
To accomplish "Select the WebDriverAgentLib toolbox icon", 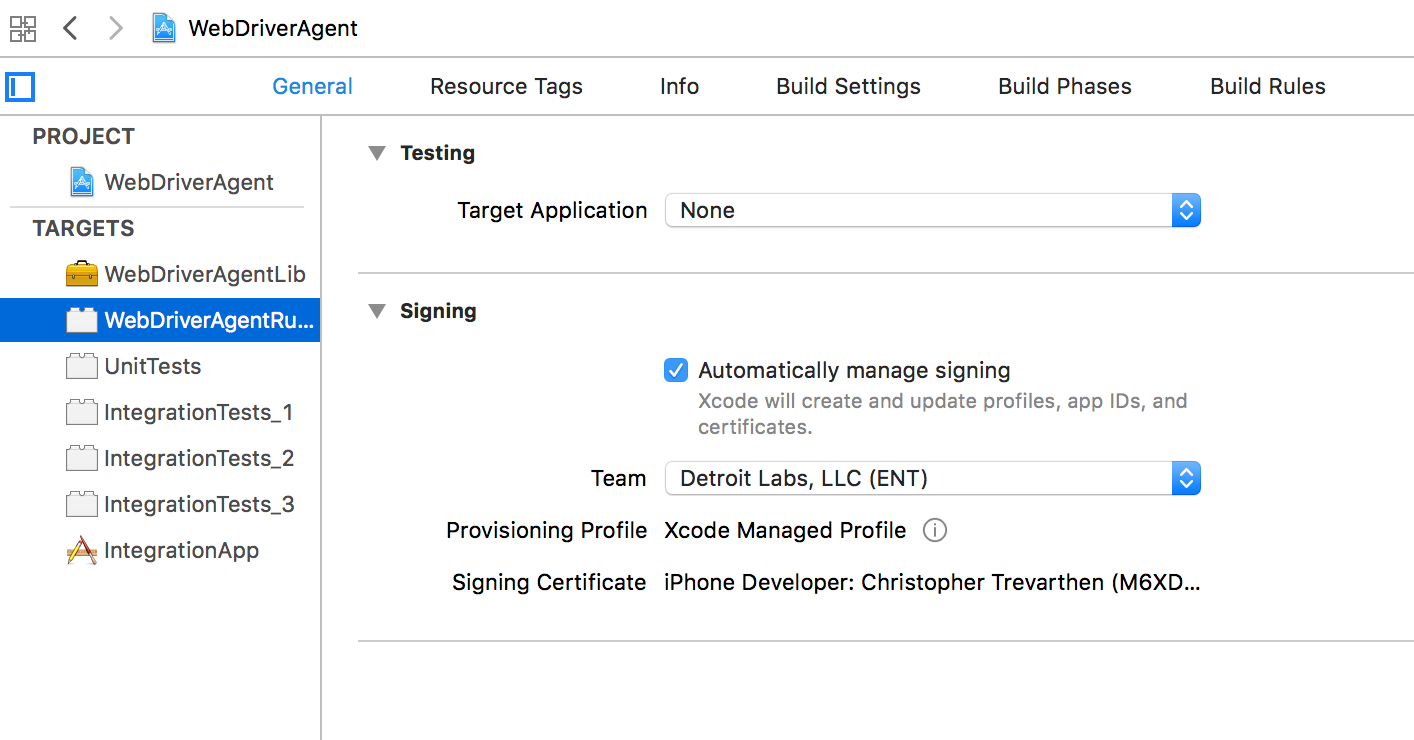I will (x=82, y=274).
